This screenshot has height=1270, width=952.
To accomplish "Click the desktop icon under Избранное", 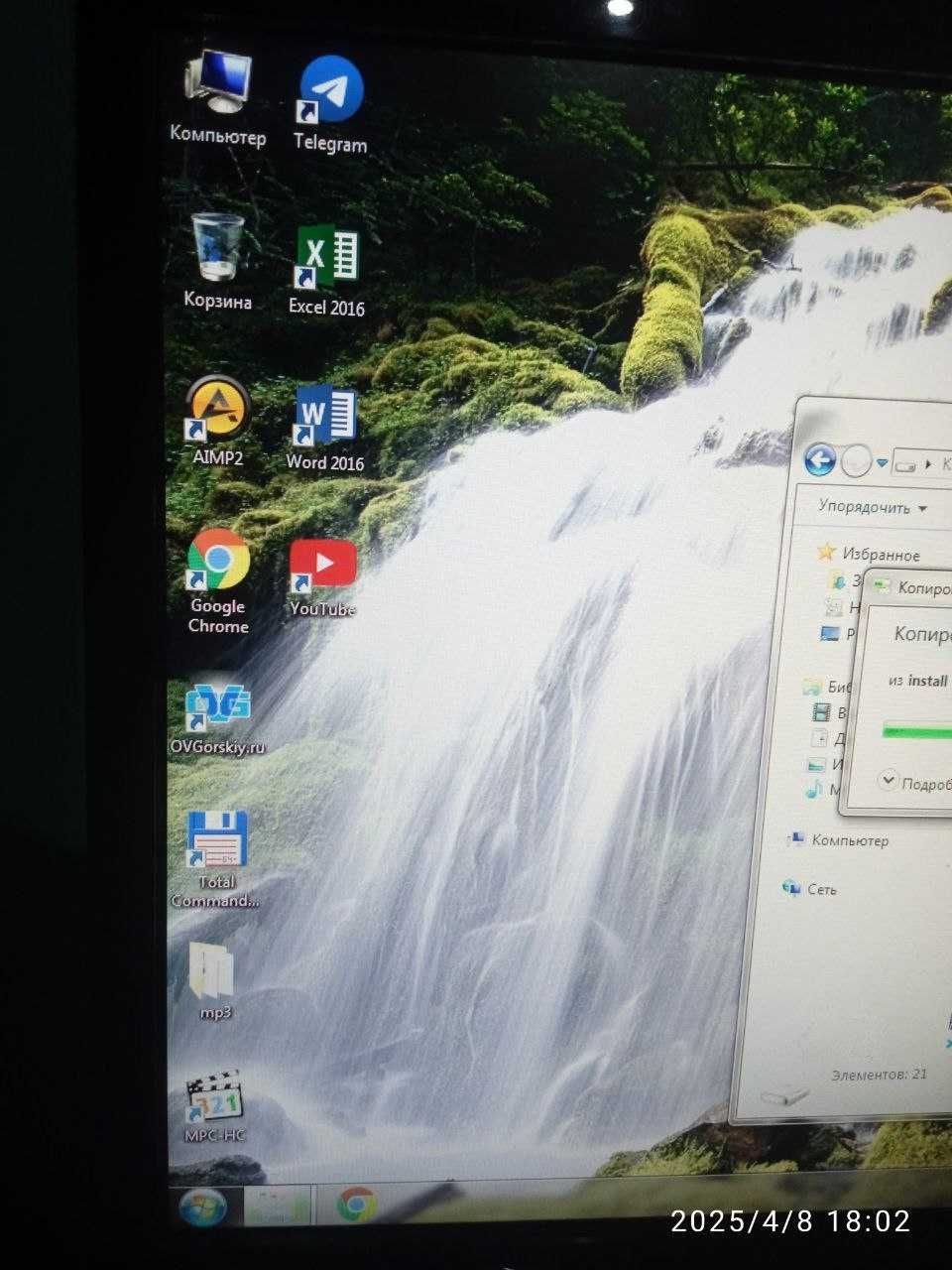I will tap(829, 632).
